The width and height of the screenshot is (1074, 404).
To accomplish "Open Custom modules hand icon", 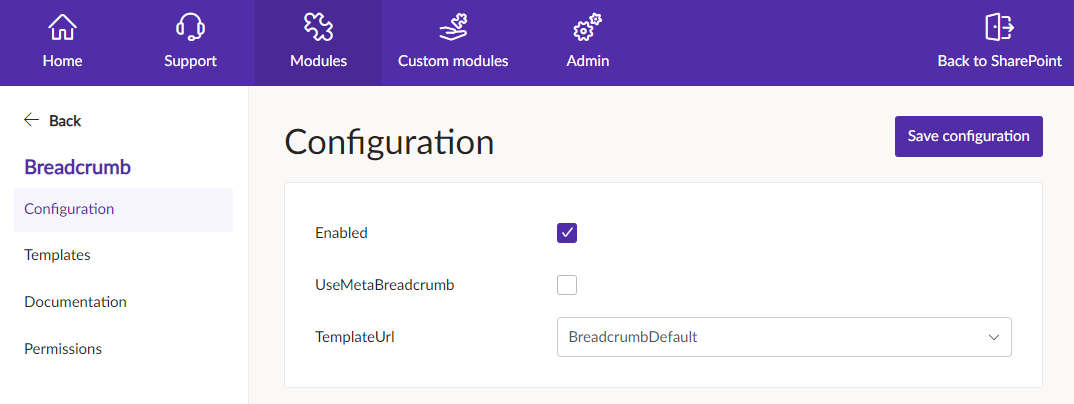I will coord(453,27).
